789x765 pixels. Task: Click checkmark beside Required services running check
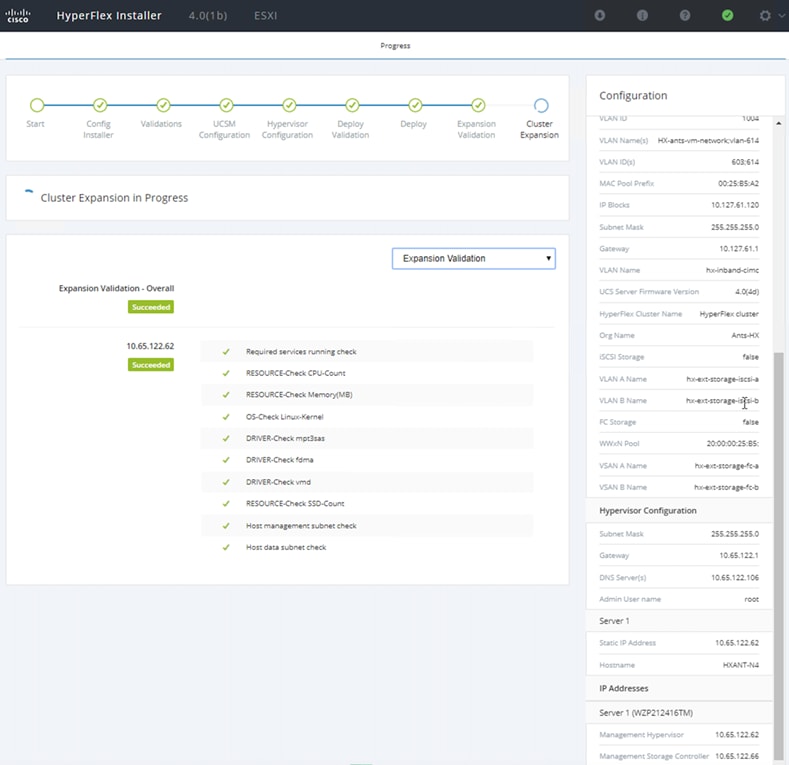tap(226, 352)
